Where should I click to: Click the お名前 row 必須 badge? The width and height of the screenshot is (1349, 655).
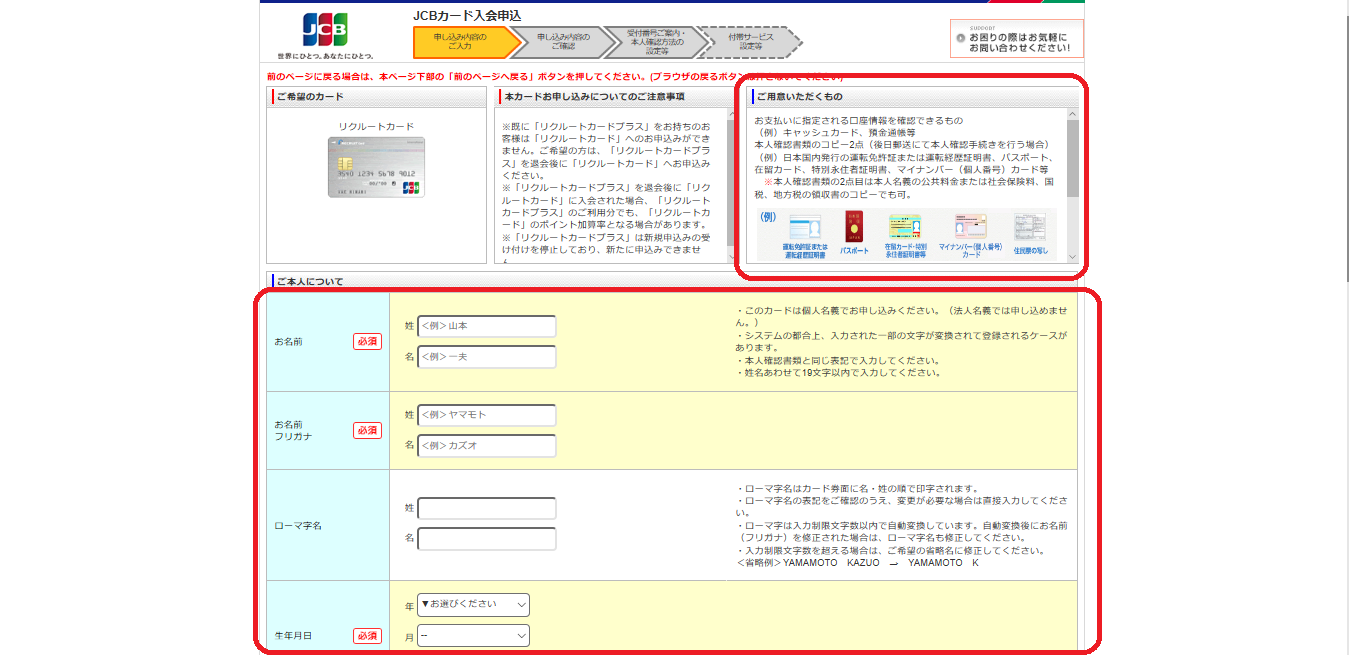[367, 342]
